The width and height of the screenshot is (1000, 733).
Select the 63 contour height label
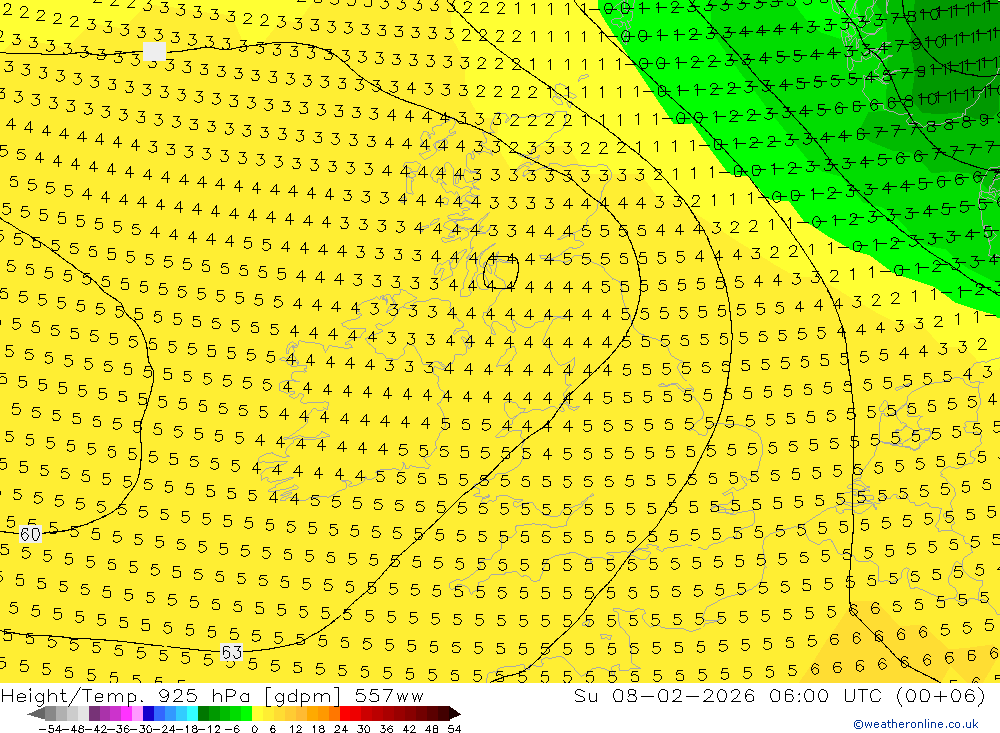(232, 652)
